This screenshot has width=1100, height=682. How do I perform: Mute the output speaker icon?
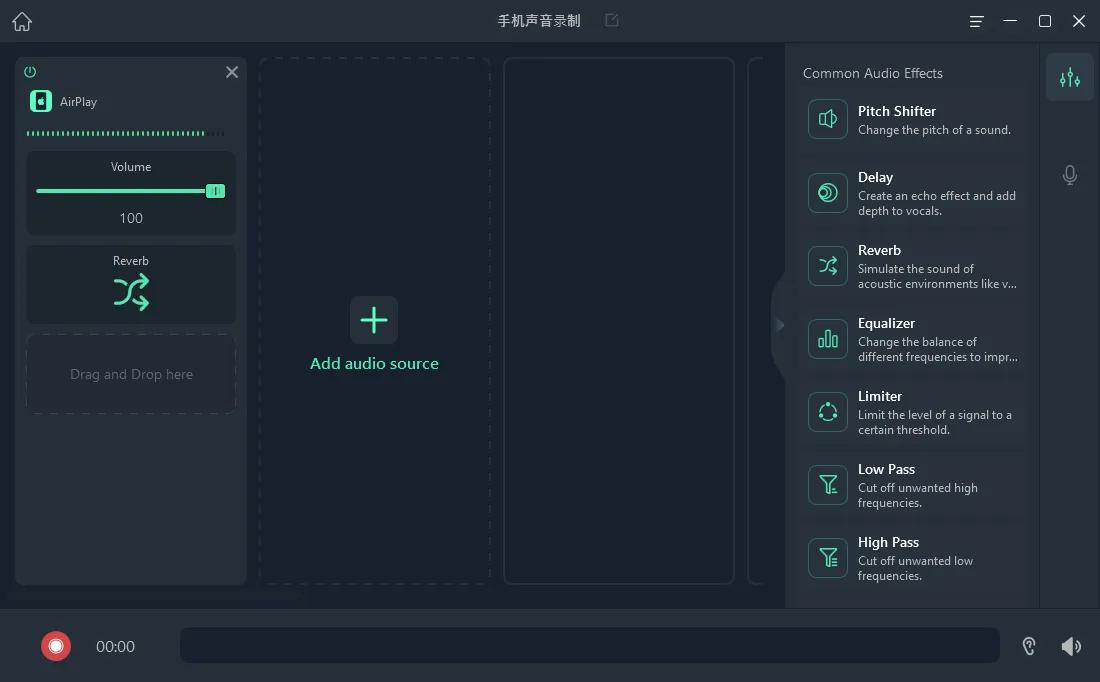pyautogui.click(x=1071, y=646)
